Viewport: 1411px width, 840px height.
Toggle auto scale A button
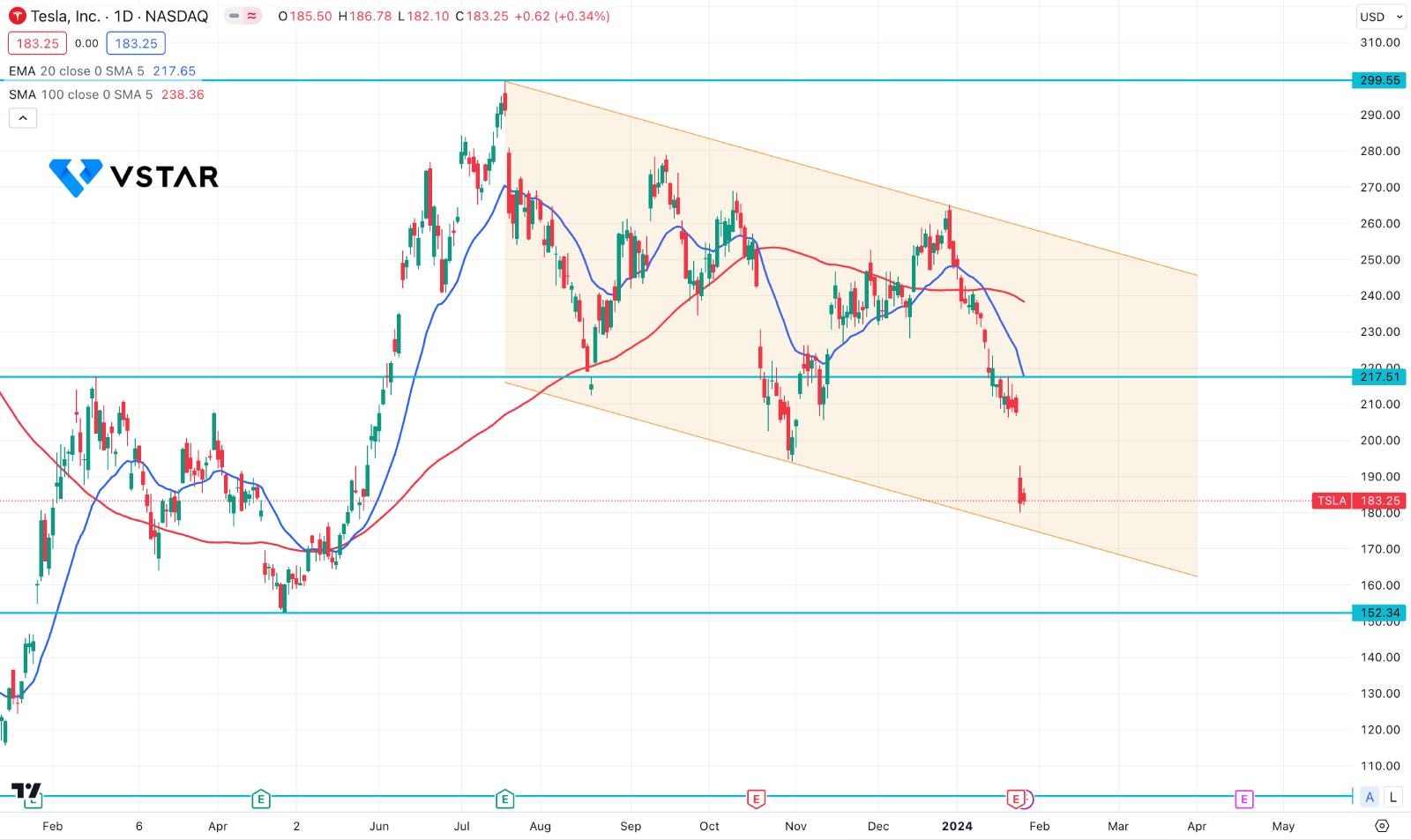pos(1370,797)
